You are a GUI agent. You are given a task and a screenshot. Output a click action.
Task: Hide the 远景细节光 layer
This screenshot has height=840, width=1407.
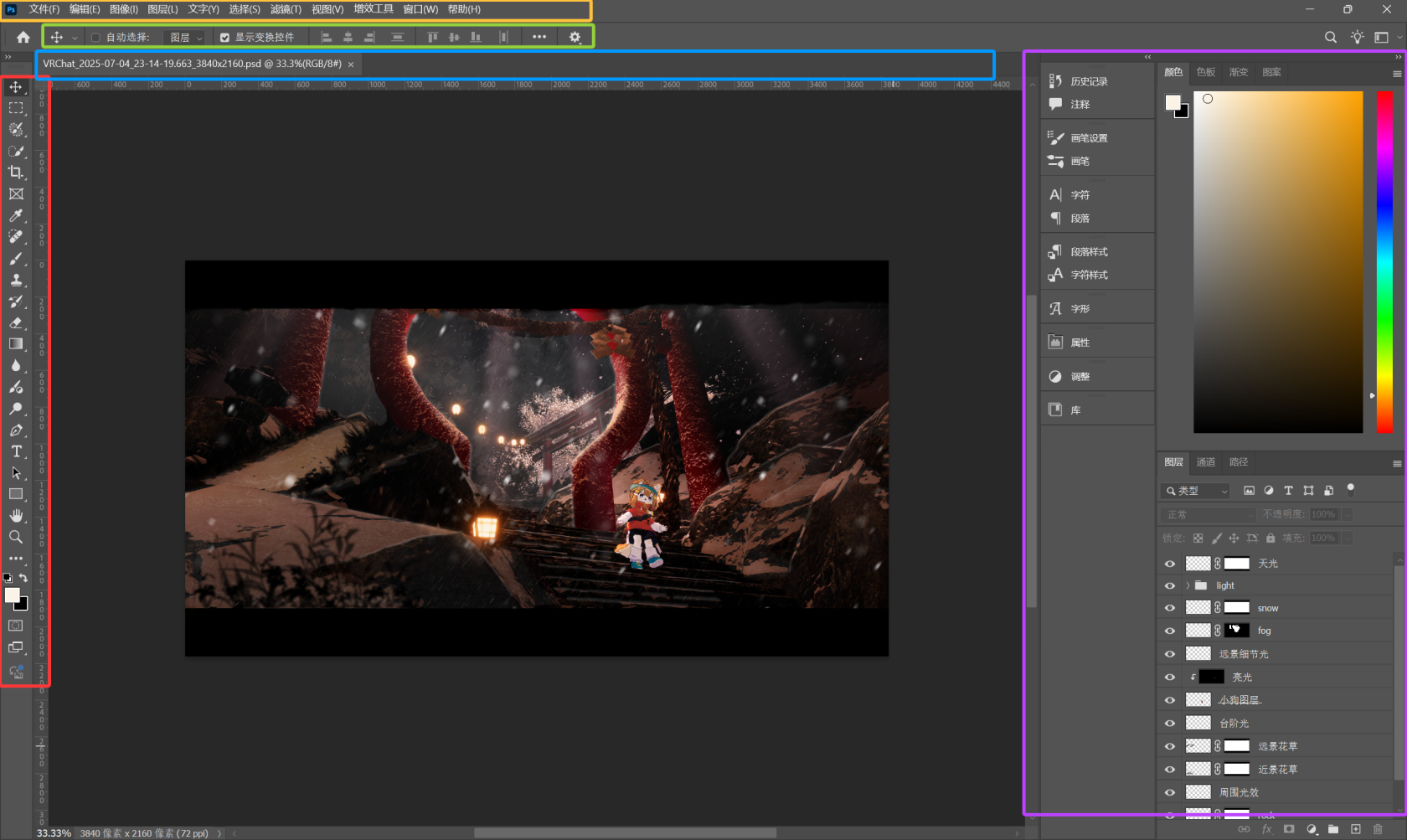click(1170, 654)
